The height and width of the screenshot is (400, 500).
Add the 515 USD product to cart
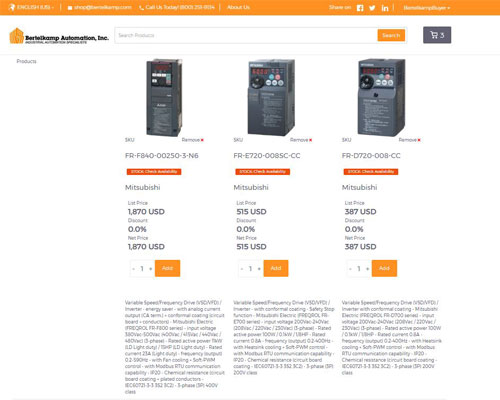point(276,268)
